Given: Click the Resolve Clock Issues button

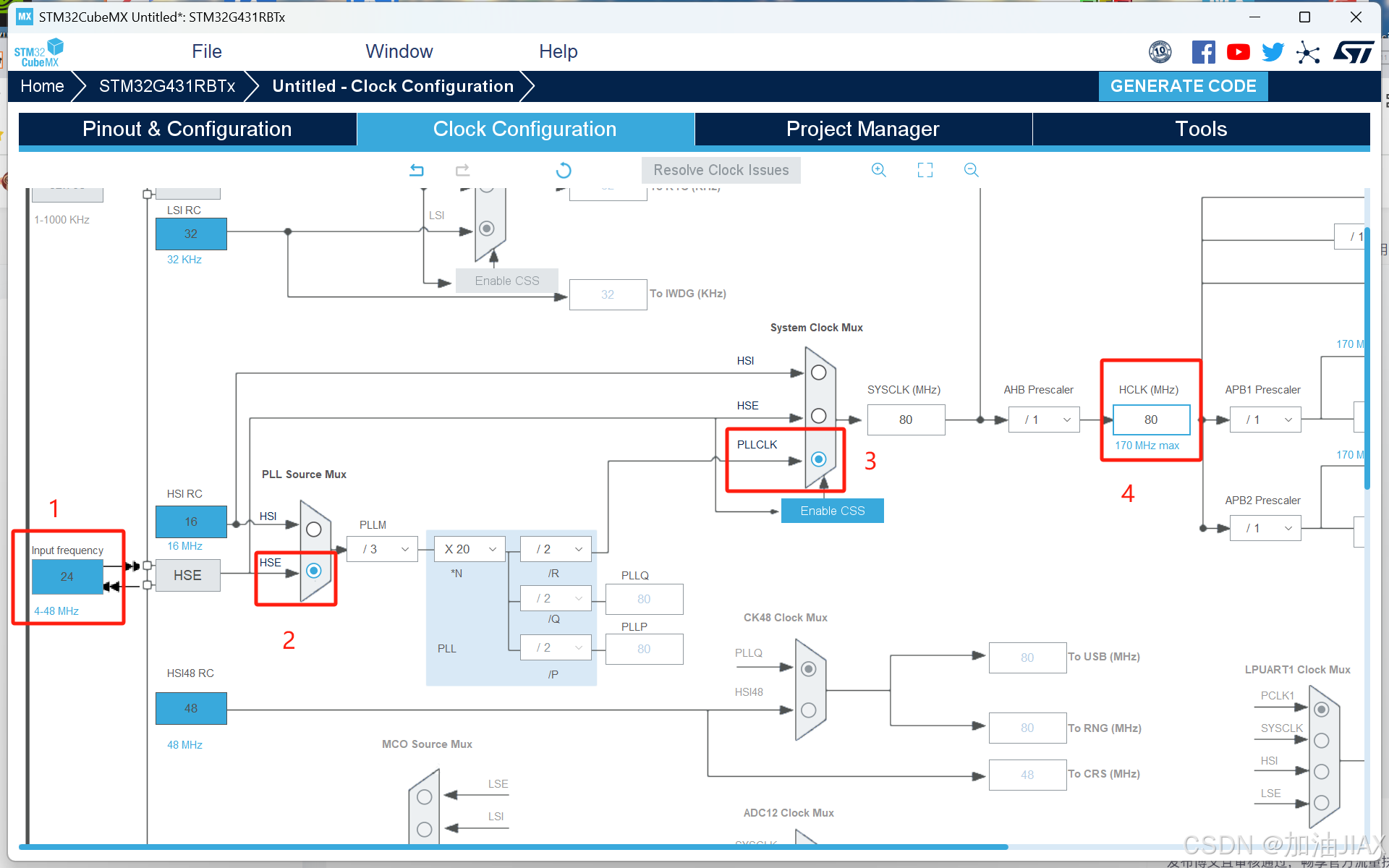Looking at the screenshot, I should point(721,170).
